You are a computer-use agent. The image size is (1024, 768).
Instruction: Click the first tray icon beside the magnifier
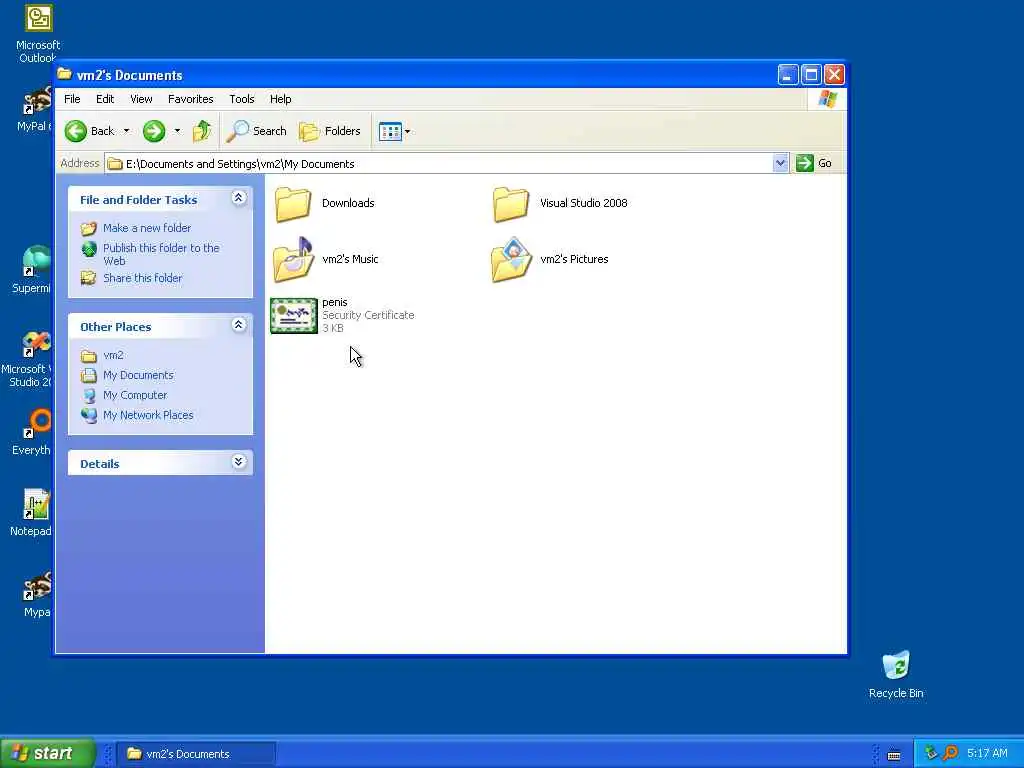(x=931, y=754)
